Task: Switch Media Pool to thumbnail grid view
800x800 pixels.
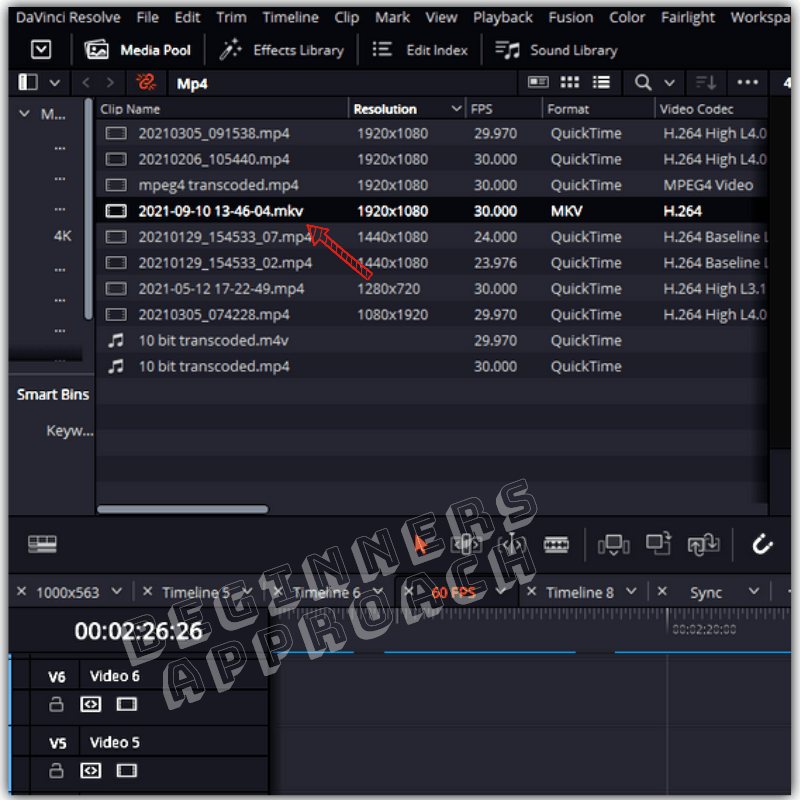Action: pyautogui.click(x=569, y=83)
